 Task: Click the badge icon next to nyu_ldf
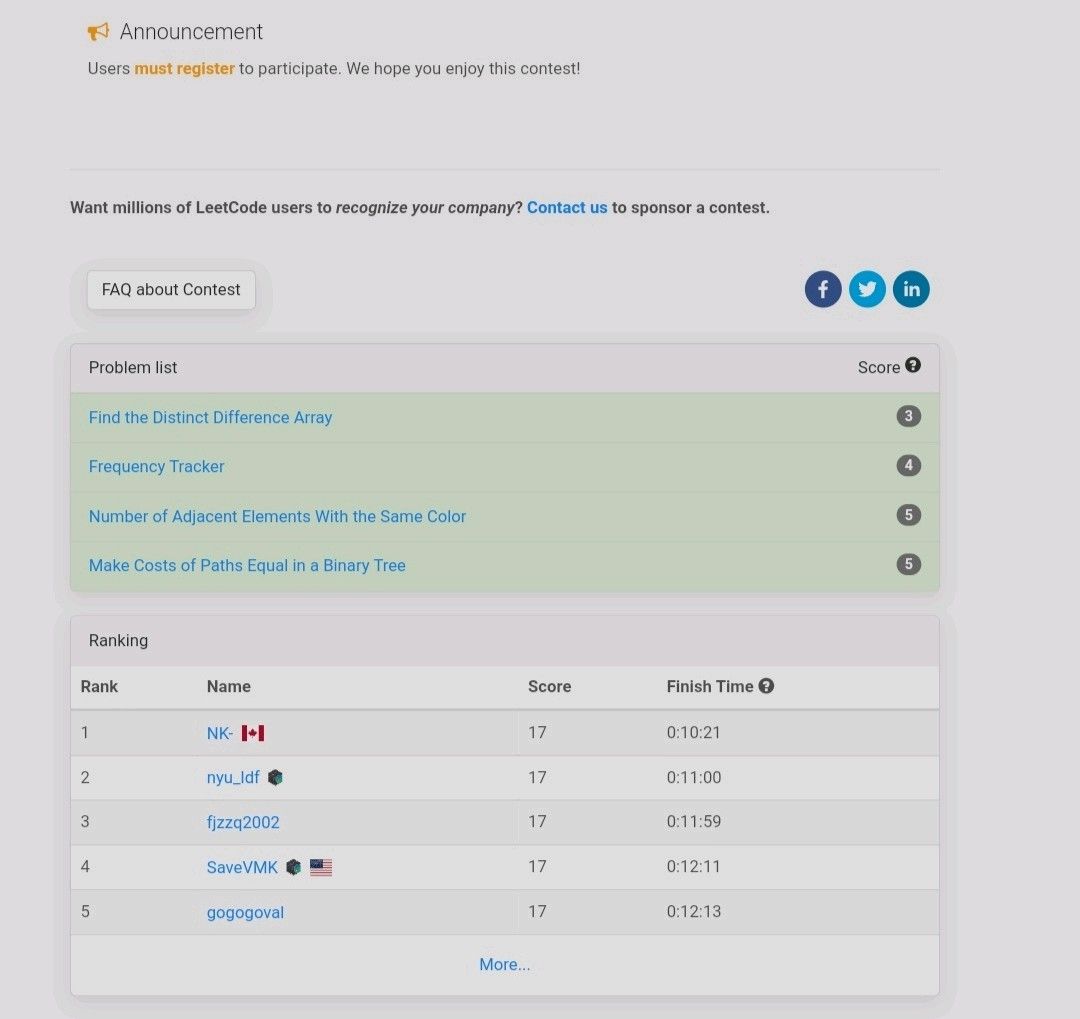point(275,777)
